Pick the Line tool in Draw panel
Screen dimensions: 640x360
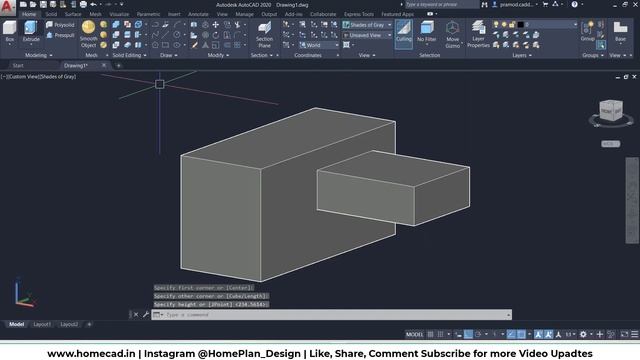click(165, 35)
